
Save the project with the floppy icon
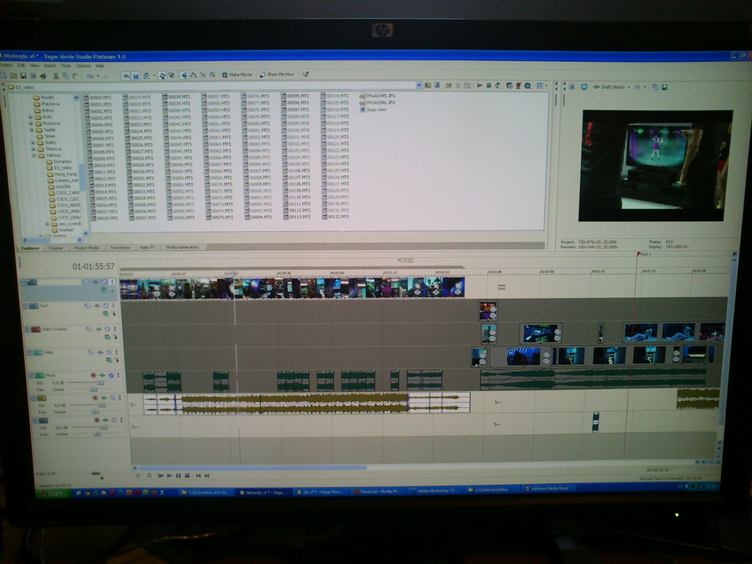point(24,76)
